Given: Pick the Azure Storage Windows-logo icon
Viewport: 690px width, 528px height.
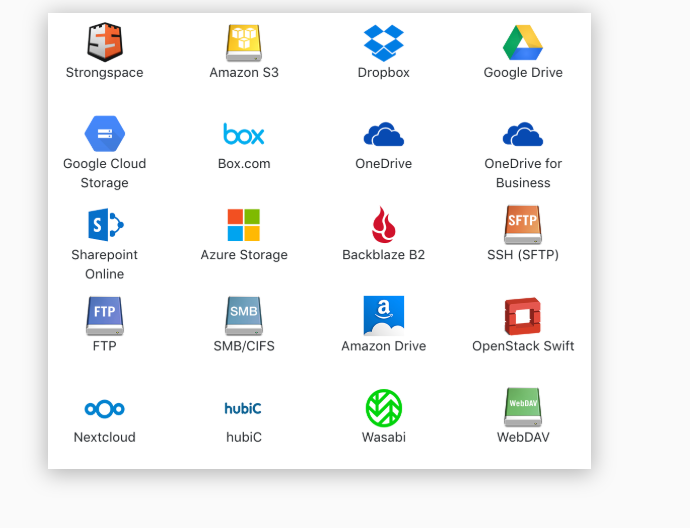Looking at the screenshot, I should pos(244,225).
